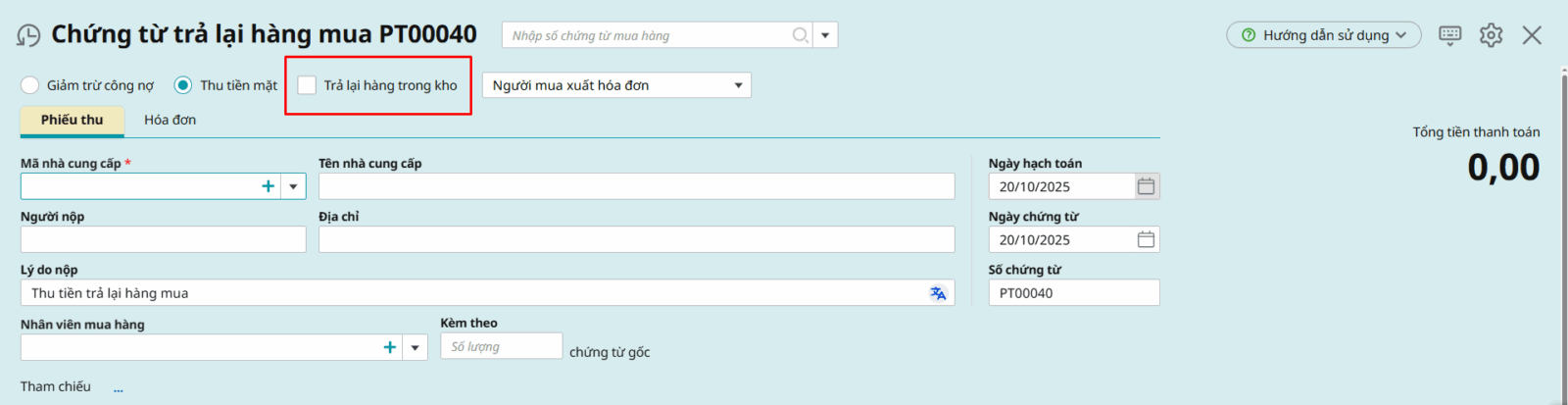The width and height of the screenshot is (1568, 405).
Task: Click the search magnifier in purchase voucher field
Action: [801, 35]
